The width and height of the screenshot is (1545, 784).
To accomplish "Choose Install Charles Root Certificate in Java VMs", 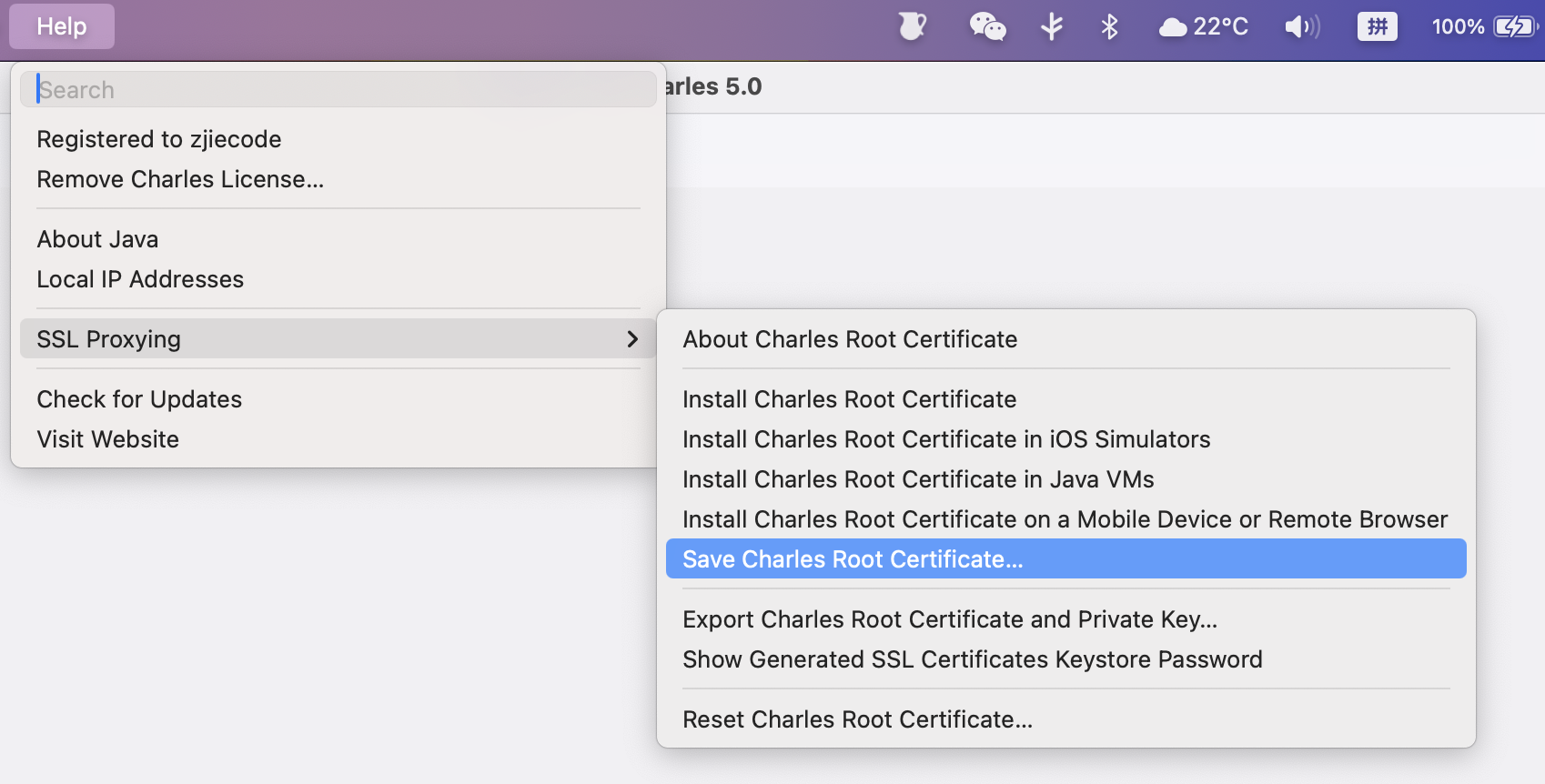I will point(918,479).
